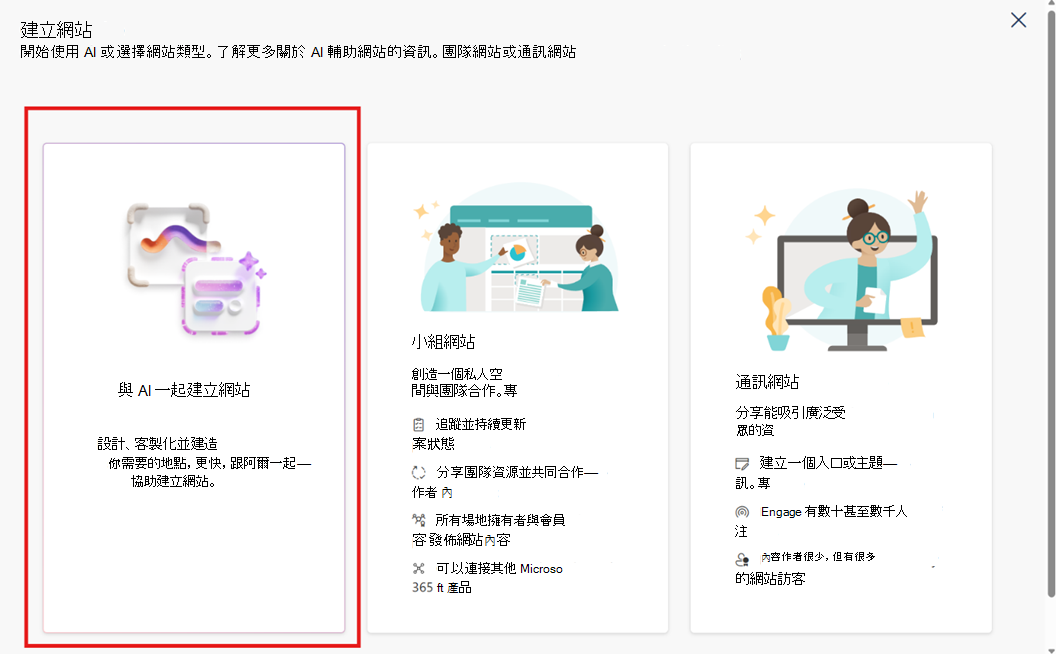Viewport: 1056px width, 654px height.
Task: Click the scrollbar down arrow
Action: click(x=1051, y=650)
